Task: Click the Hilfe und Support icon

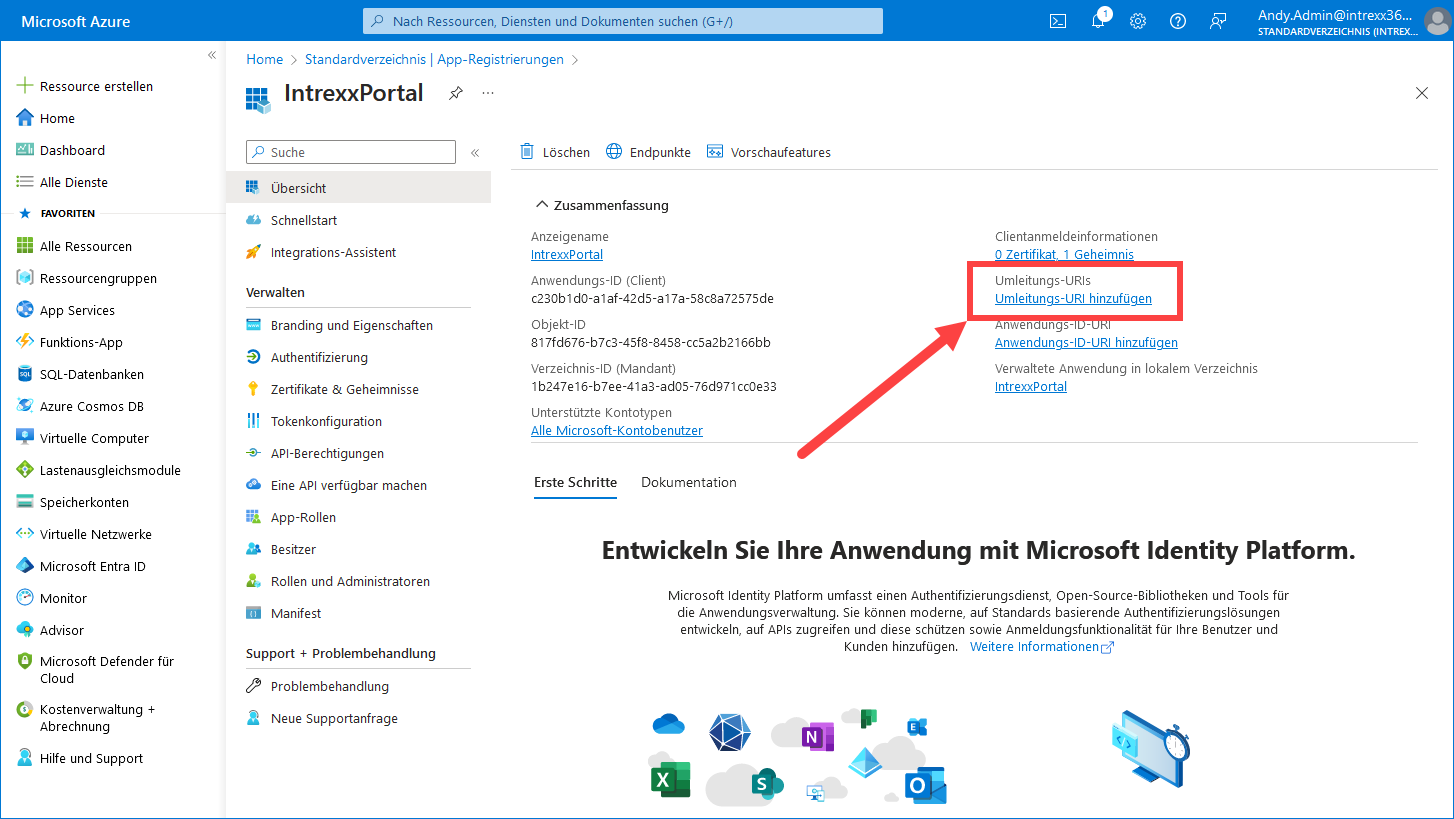Action: tap(25, 758)
